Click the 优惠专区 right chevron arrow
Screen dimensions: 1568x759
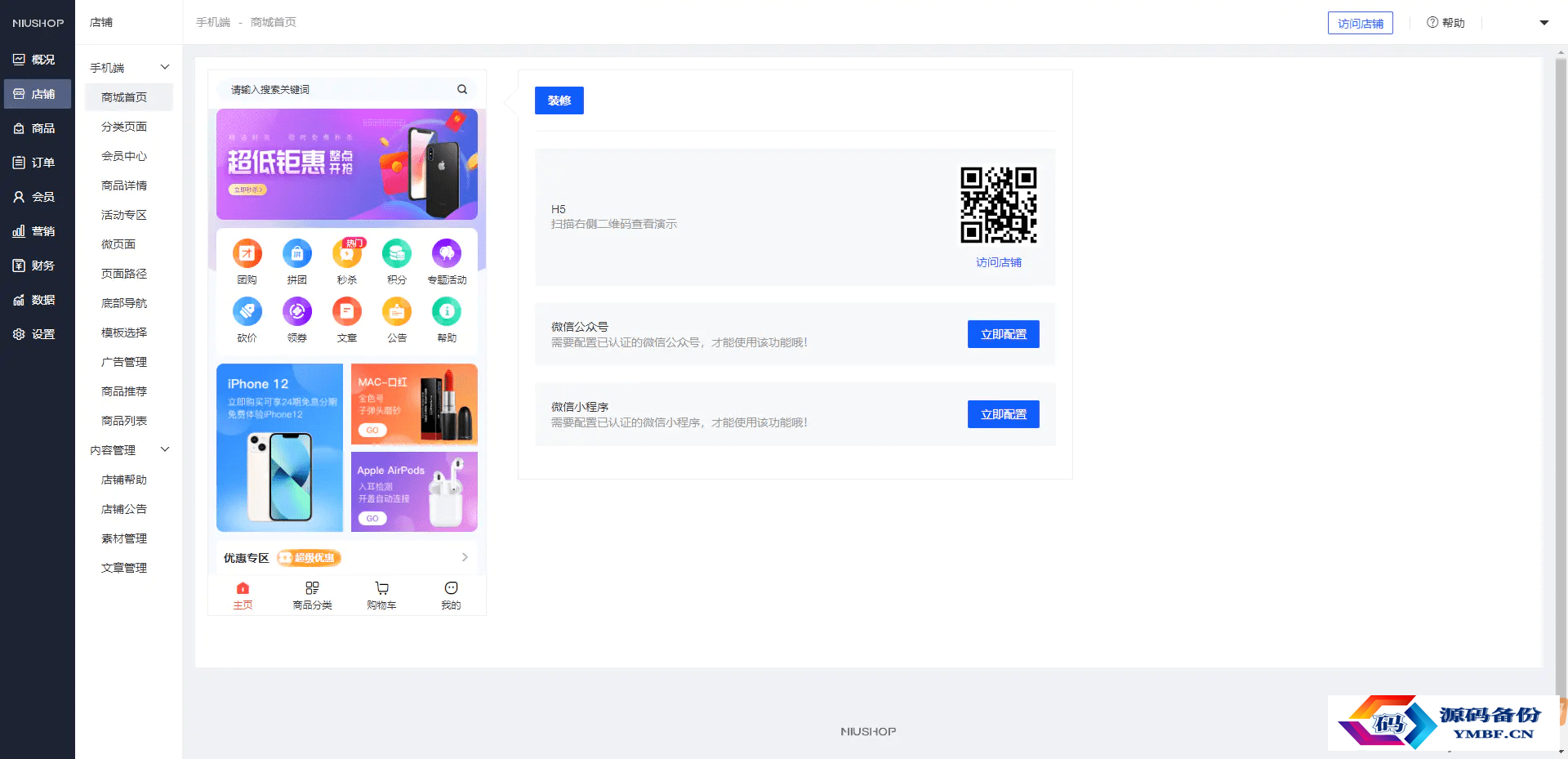pyautogui.click(x=465, y=557)
